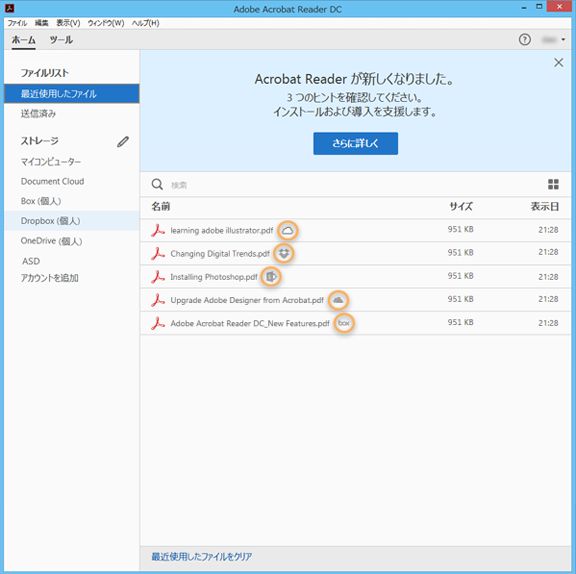
Task: Click the PDF icon of Upgrade Adobe Designer file
Action: (x=158, y=300)
